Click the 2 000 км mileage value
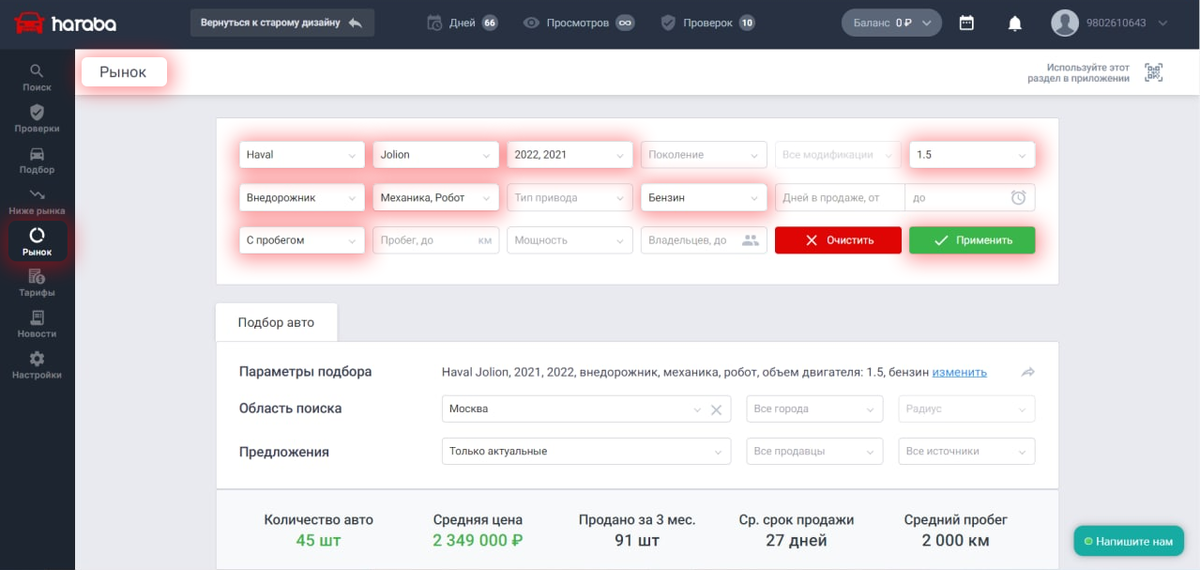This screenshot has width=1200, height=570. tap(955, 541)
